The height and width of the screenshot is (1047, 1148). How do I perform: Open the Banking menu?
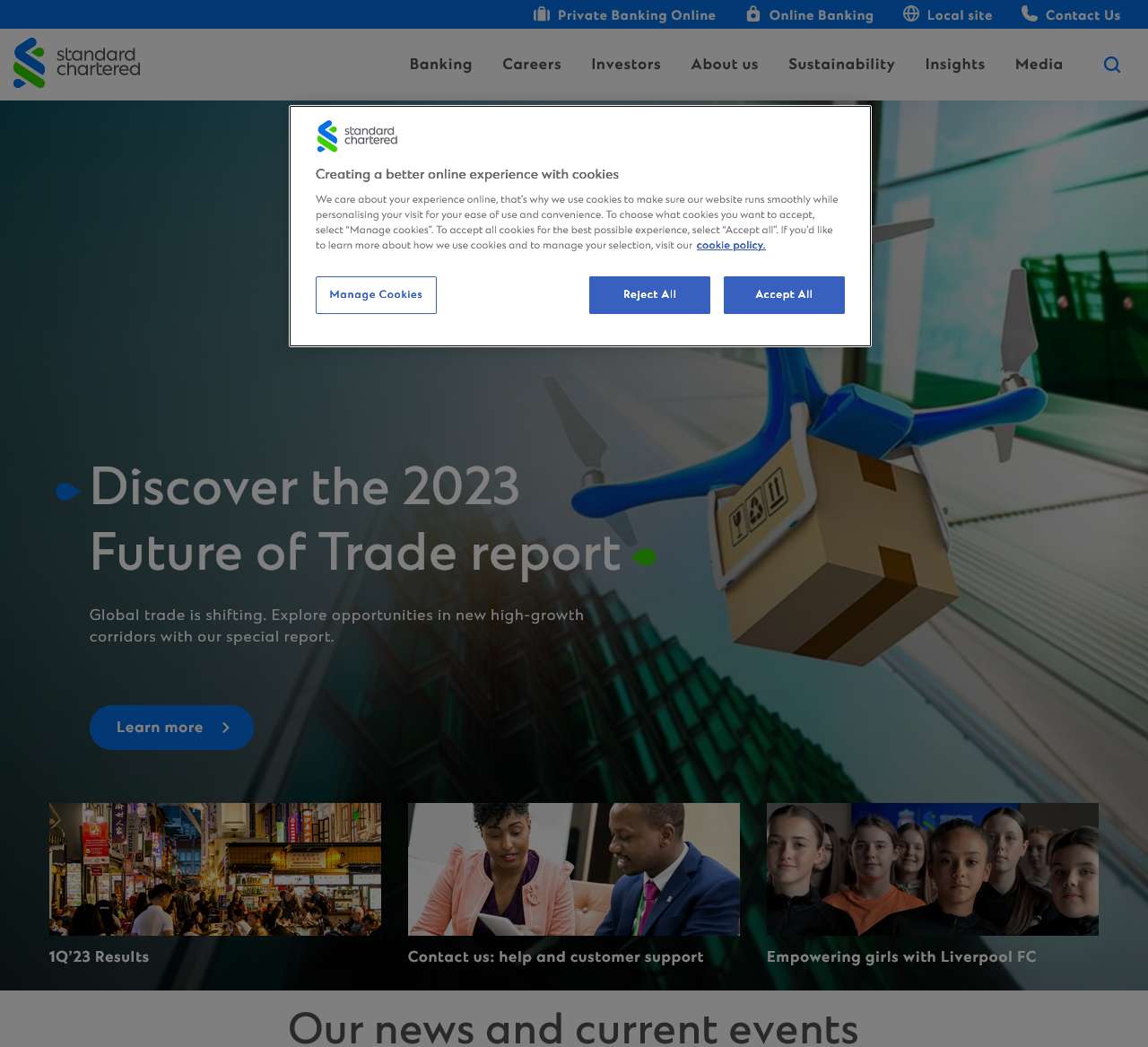pos(440,65)
